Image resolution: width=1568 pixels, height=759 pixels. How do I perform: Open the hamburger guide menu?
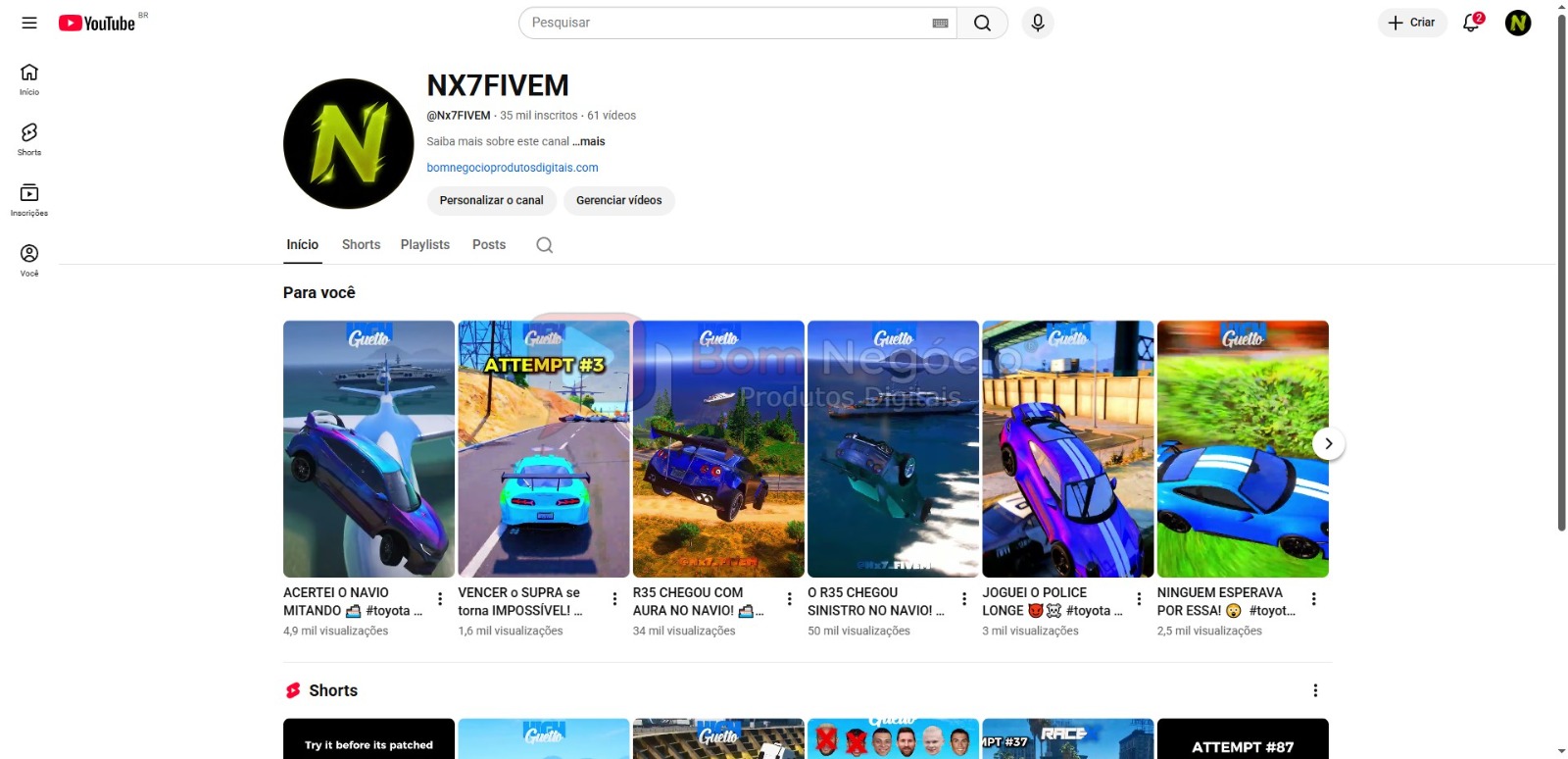[x=29, y=23]
